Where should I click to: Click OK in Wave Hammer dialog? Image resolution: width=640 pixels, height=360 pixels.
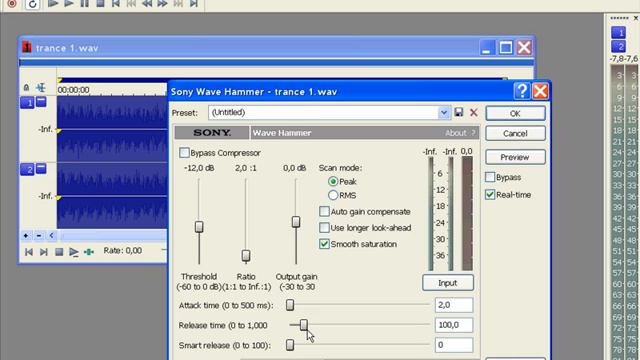coord(515,113)
